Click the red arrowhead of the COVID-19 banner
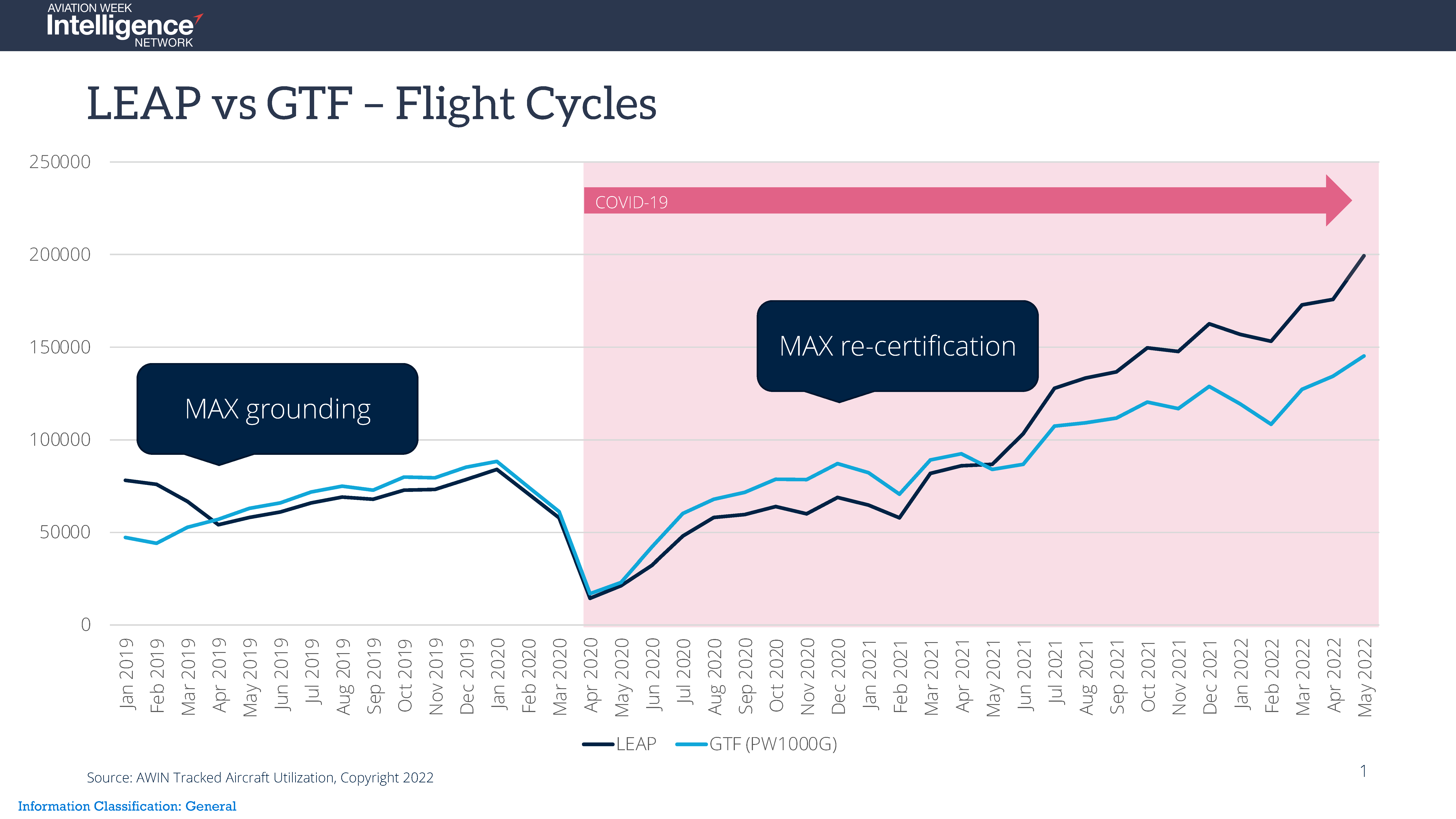The image size is (1456, 819). click(x=1337, y=201)
